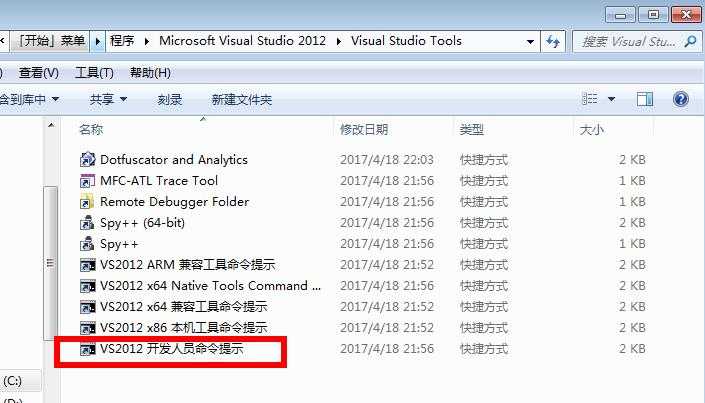Screen dimensions: 705x403
Task: Click the search magnifier icon
Action: (690, 41)
